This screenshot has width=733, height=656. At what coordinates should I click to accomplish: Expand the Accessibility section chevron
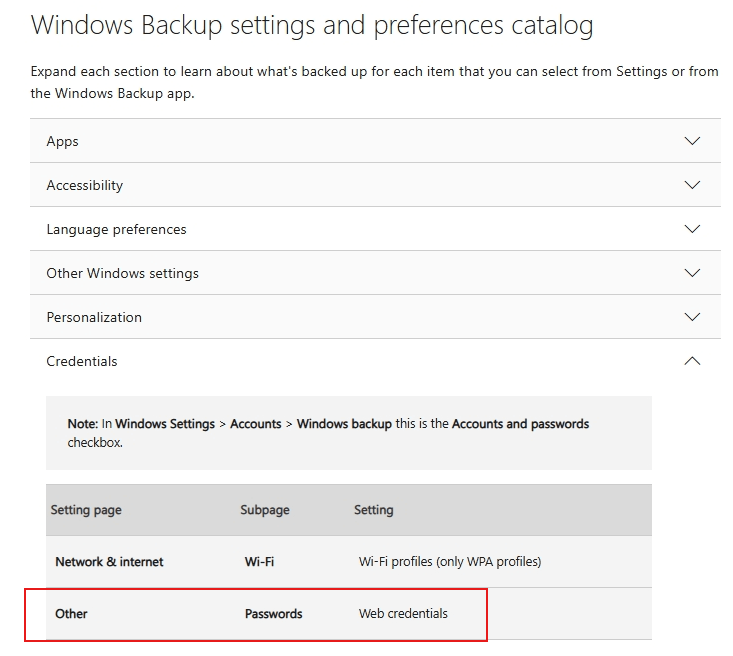click(x=692, y=185)
